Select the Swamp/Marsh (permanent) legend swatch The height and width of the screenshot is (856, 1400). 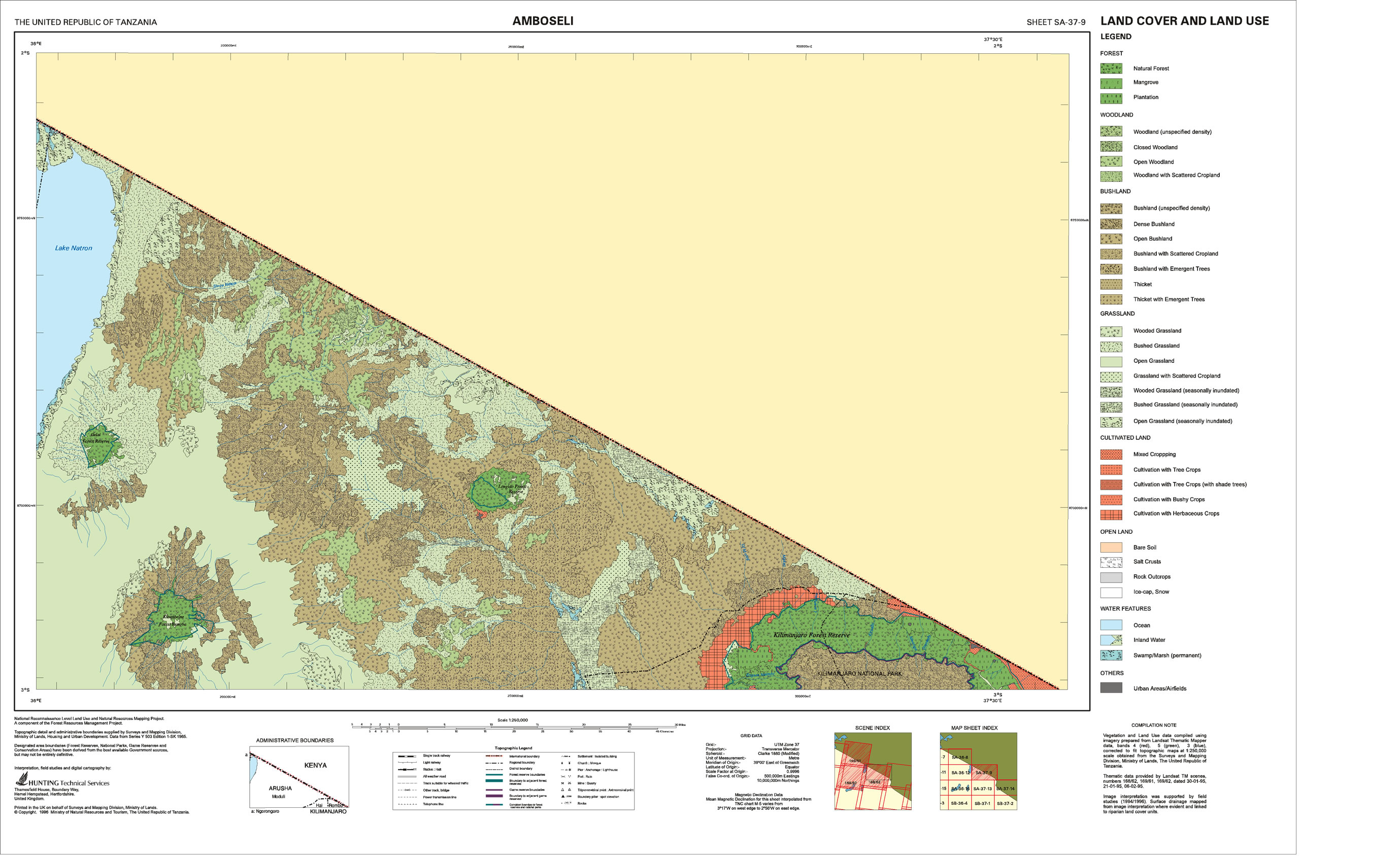[1110, 656]
